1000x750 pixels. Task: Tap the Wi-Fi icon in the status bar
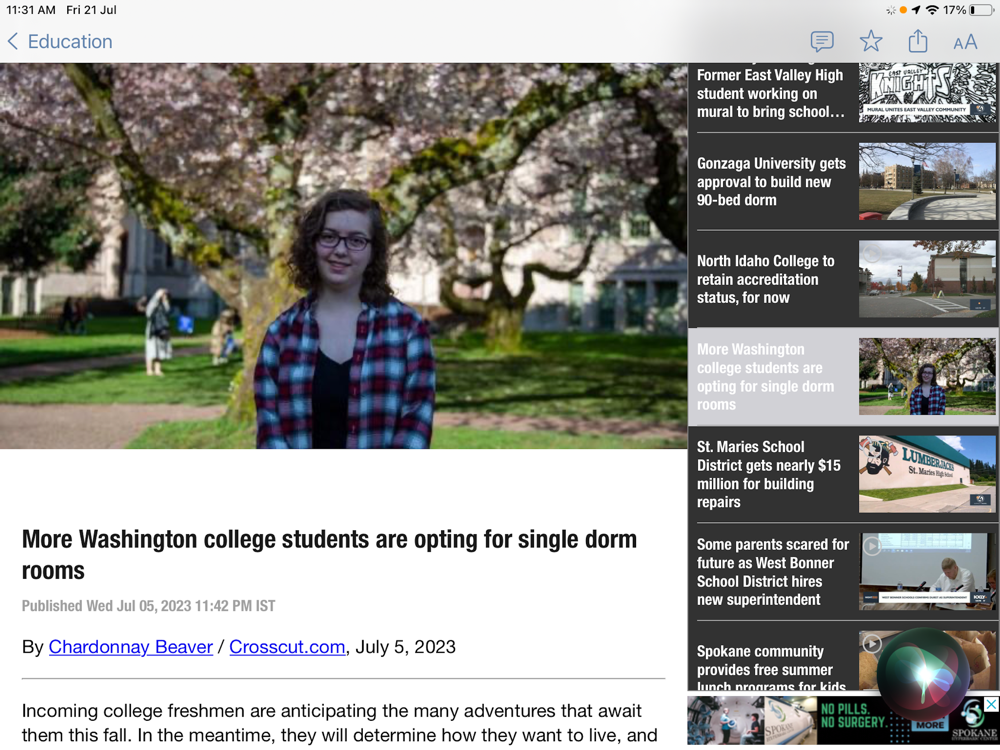point(932,10)
